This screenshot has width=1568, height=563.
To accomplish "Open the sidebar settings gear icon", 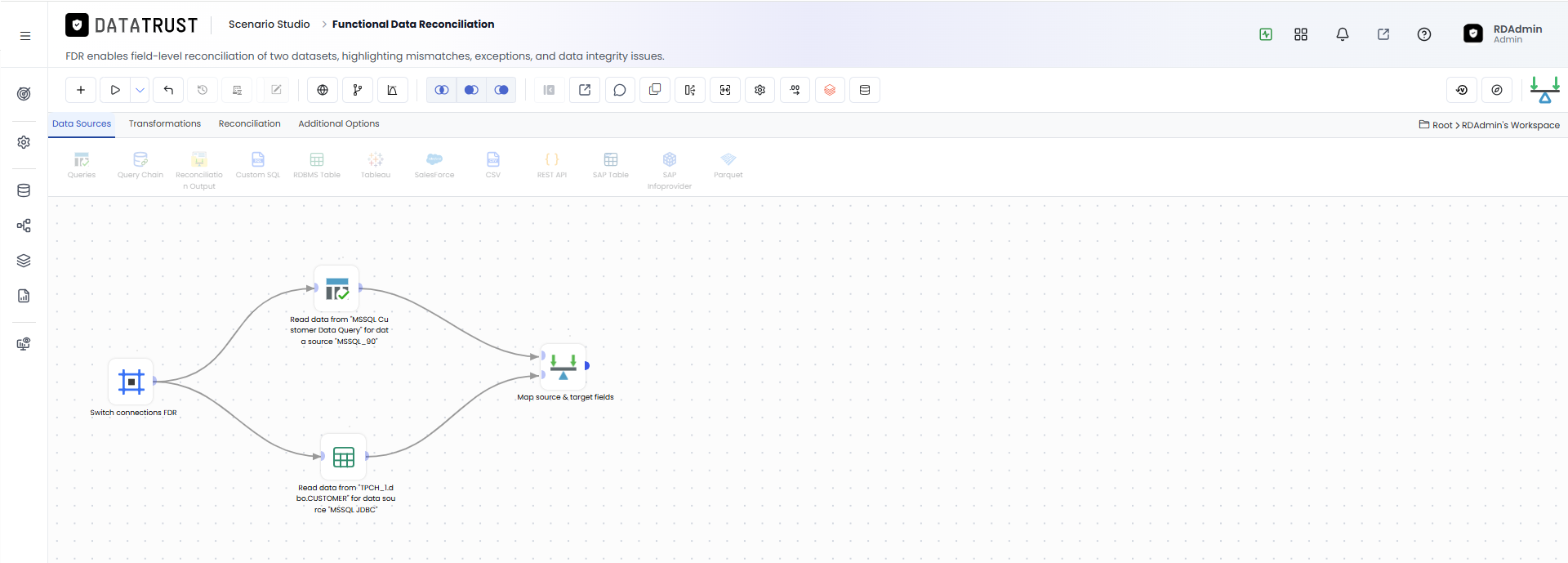I will tap(24, 142).
